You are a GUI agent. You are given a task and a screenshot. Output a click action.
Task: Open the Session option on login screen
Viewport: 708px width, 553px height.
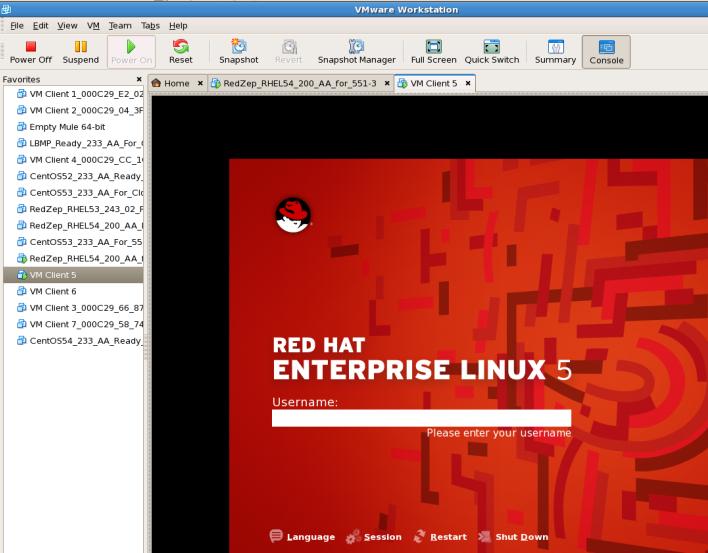[374, 537]
